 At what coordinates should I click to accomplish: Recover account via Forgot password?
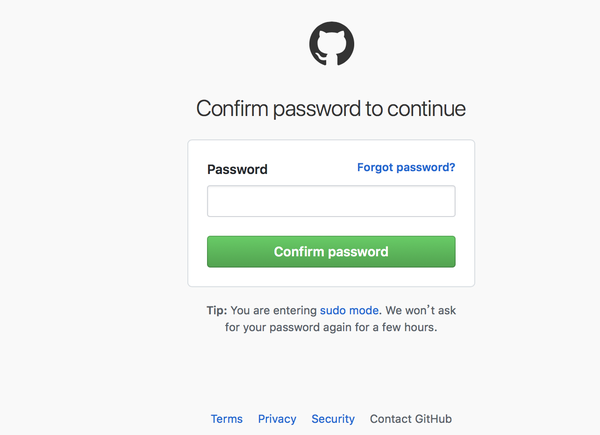click(x=406, y=168)
